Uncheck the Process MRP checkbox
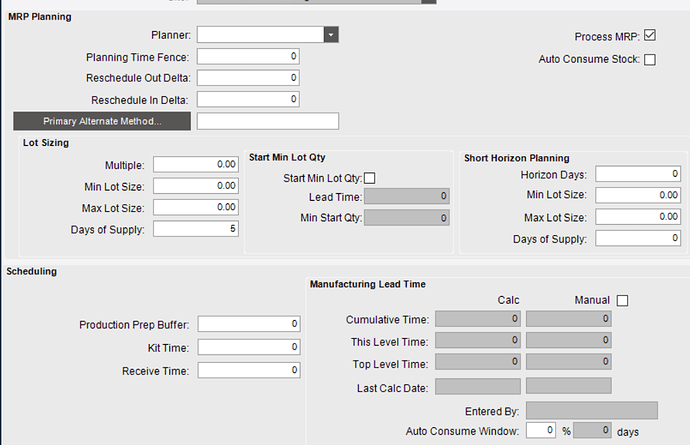 click(x=650, y=35)
